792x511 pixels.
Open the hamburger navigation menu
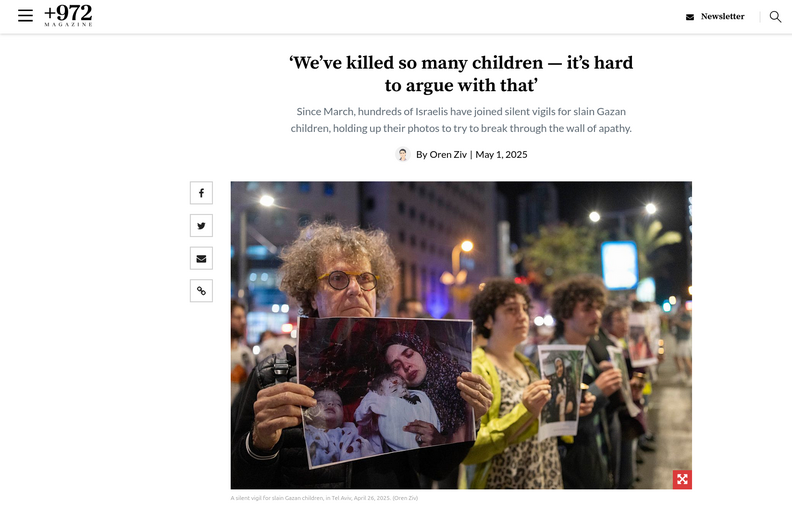click(25, 16)
